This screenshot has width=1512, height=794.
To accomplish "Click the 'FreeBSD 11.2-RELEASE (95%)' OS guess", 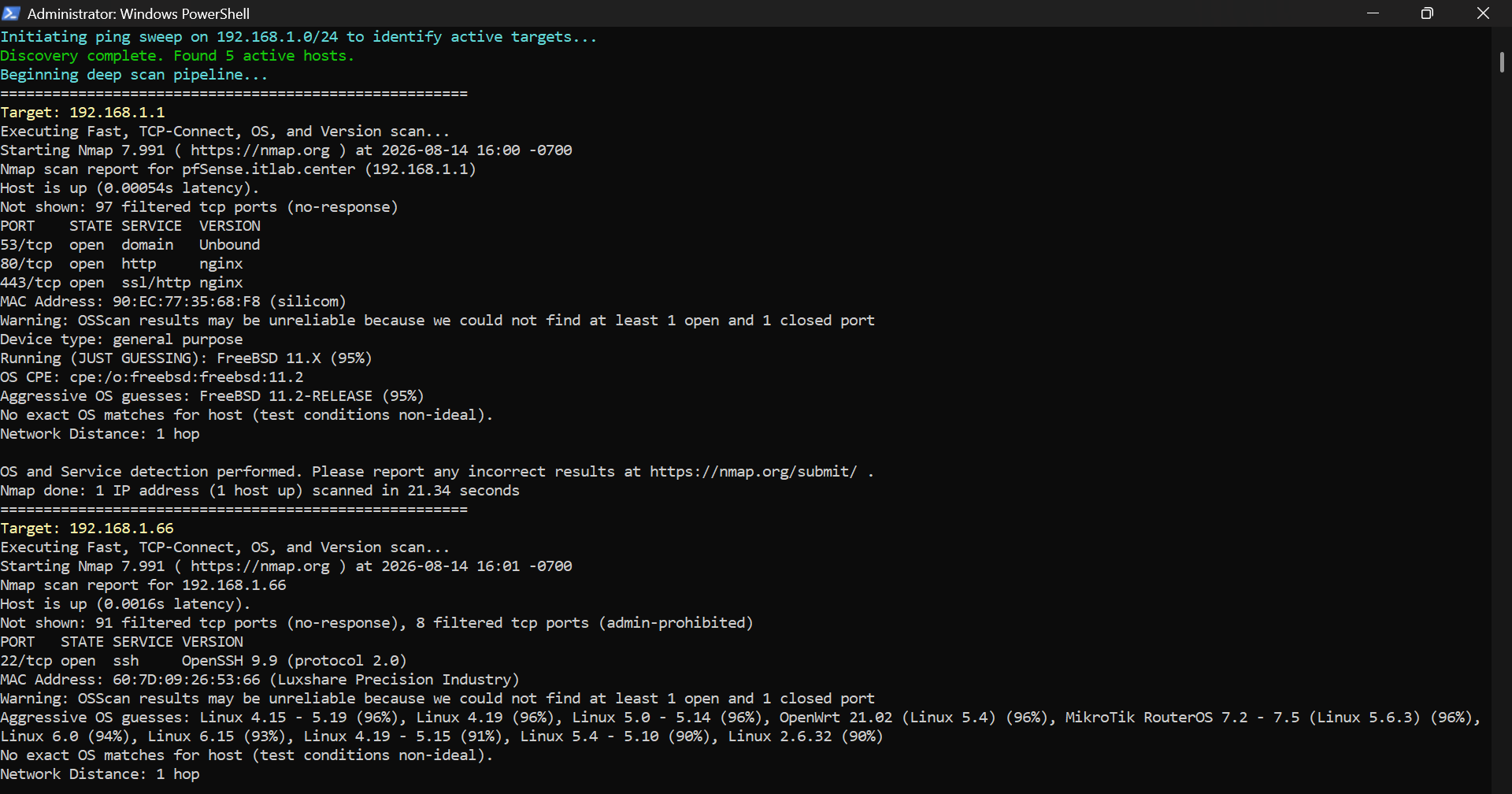I will (x=311, y=396).
